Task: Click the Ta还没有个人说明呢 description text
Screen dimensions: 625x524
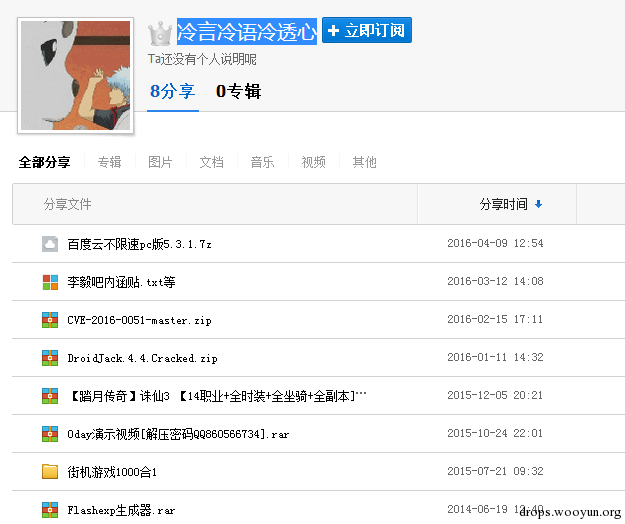Action: (x=202, y=59)
